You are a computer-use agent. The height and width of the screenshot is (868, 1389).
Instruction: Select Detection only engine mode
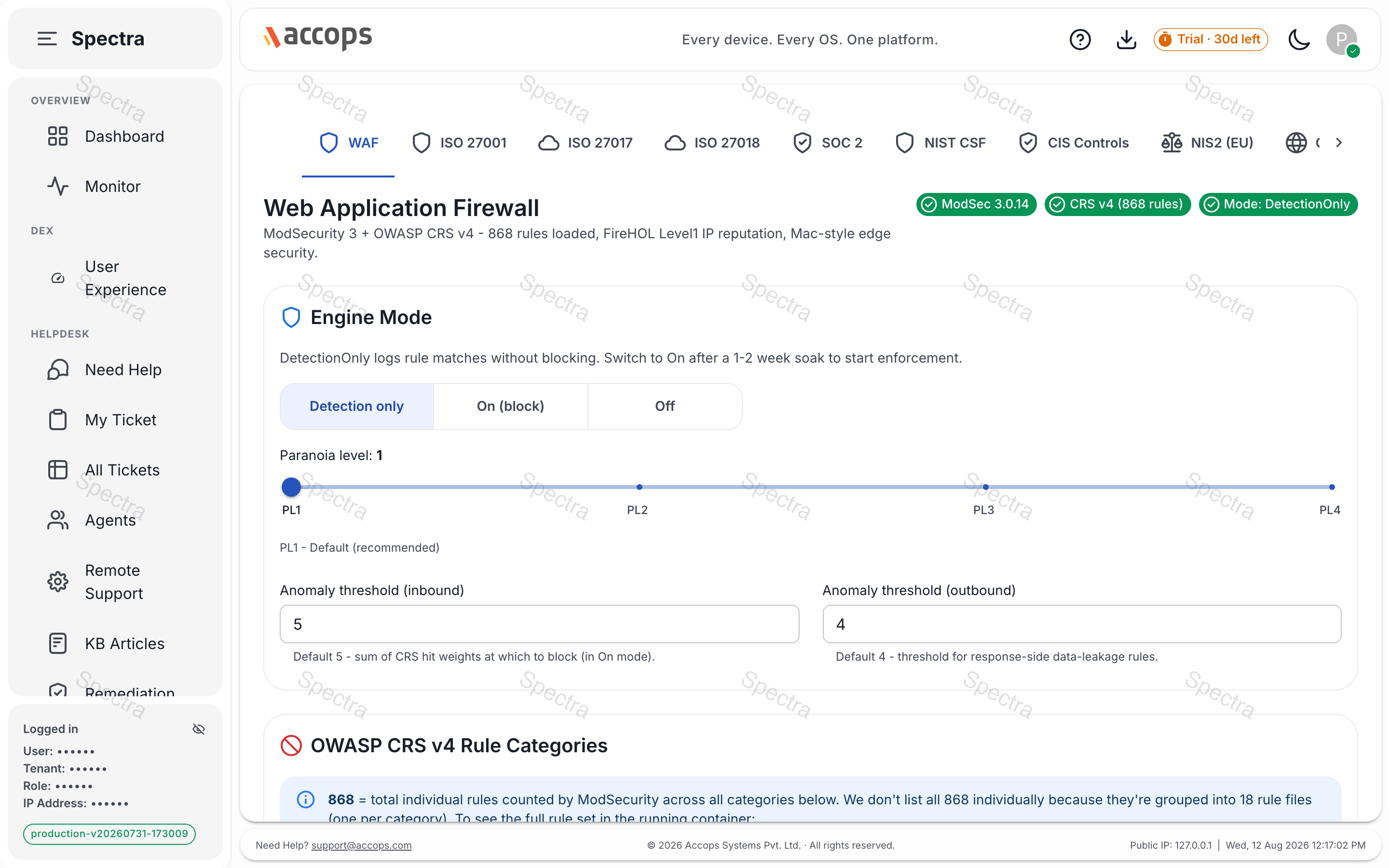(x=356, y=407)
